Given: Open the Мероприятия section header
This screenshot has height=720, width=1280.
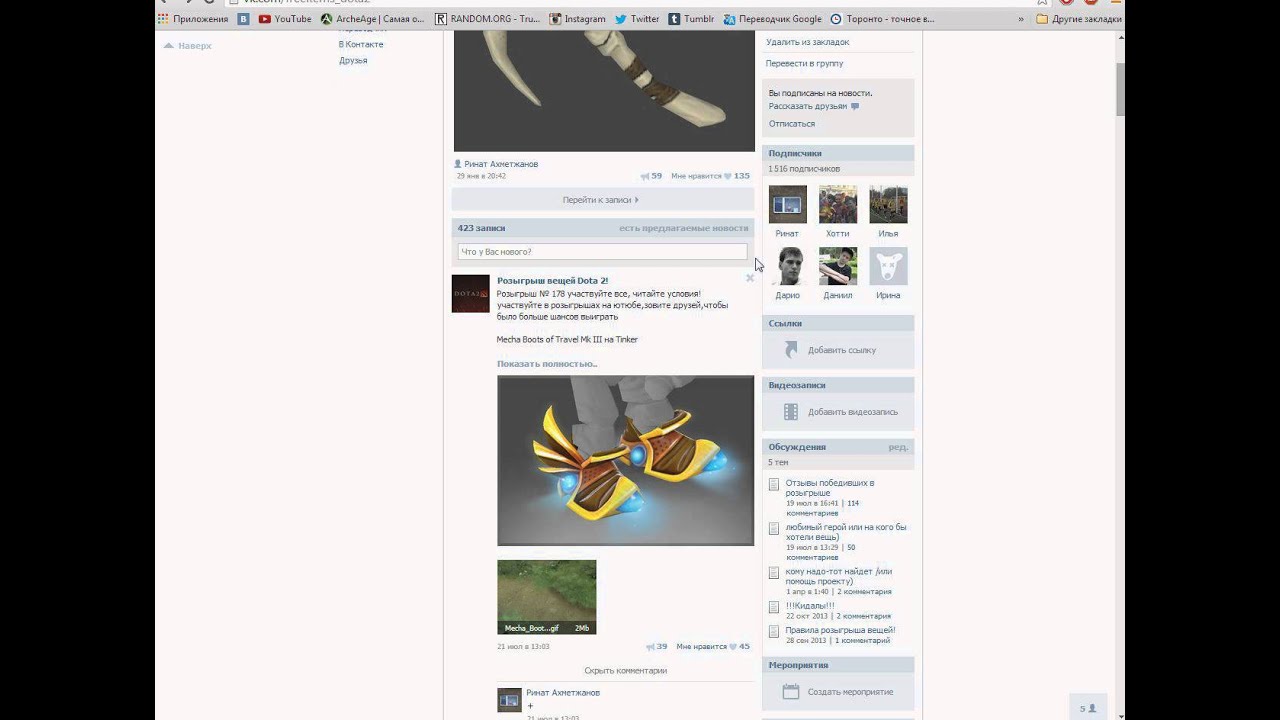Looking at the screenshot, I should click(838, 665).
